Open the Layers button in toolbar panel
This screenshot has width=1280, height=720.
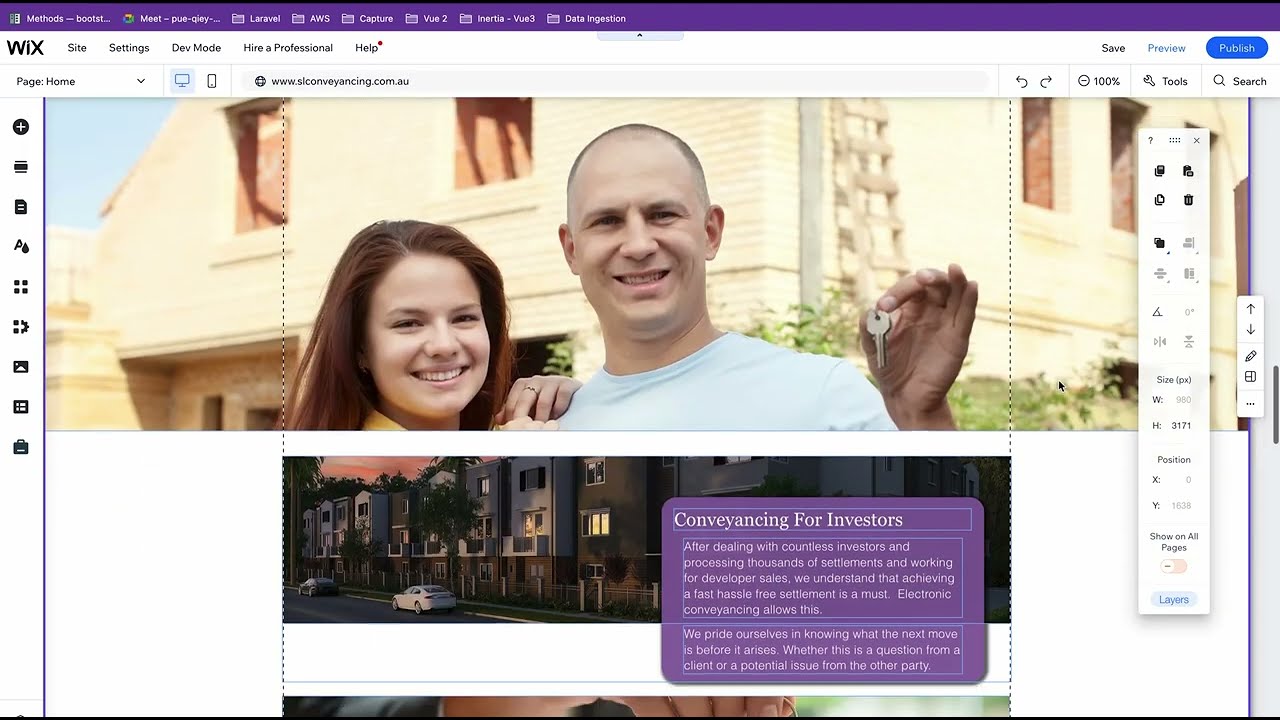tap(1174, 600)
